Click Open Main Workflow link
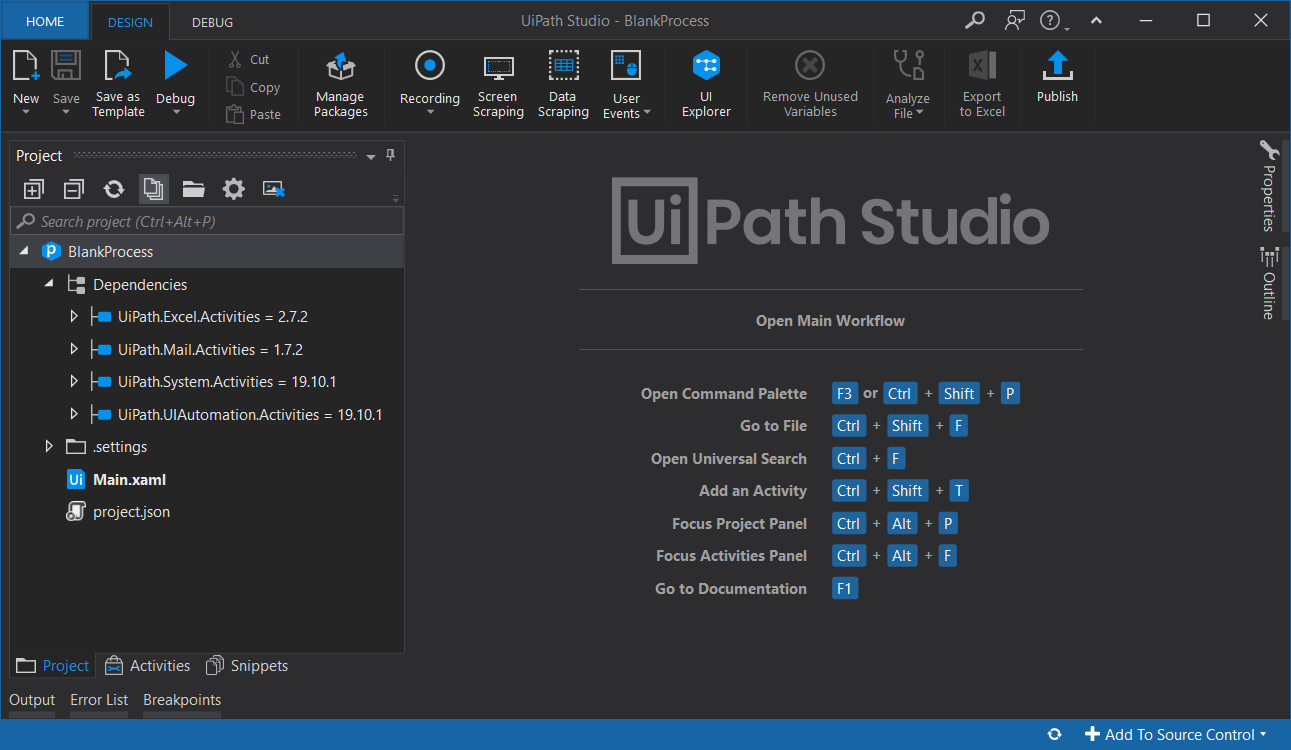 click(x=830, y=321)
